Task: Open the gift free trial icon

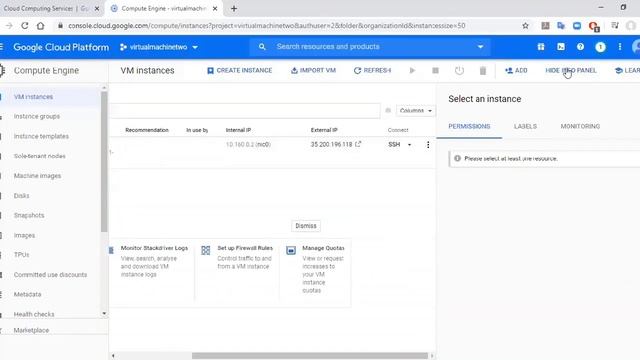Action: tap(541, 47)
